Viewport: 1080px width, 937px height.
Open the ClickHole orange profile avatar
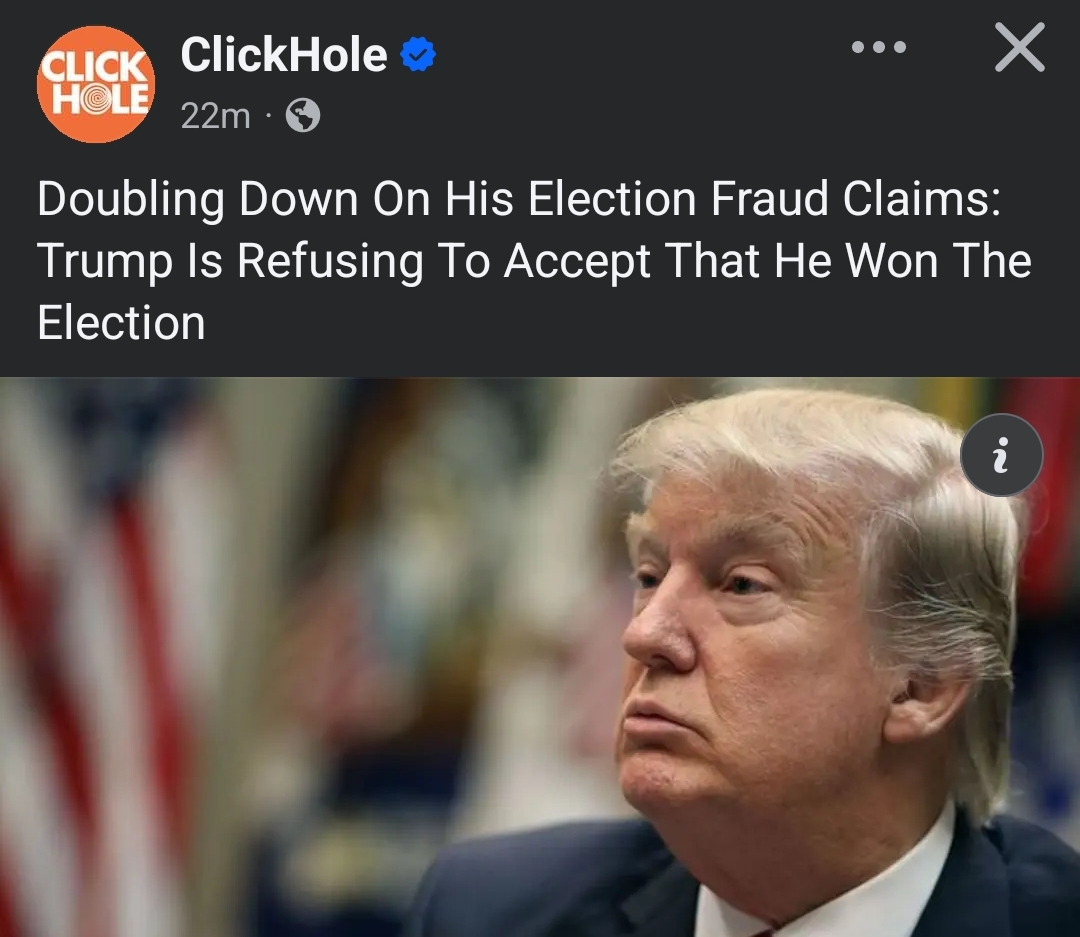pos(96,84)
